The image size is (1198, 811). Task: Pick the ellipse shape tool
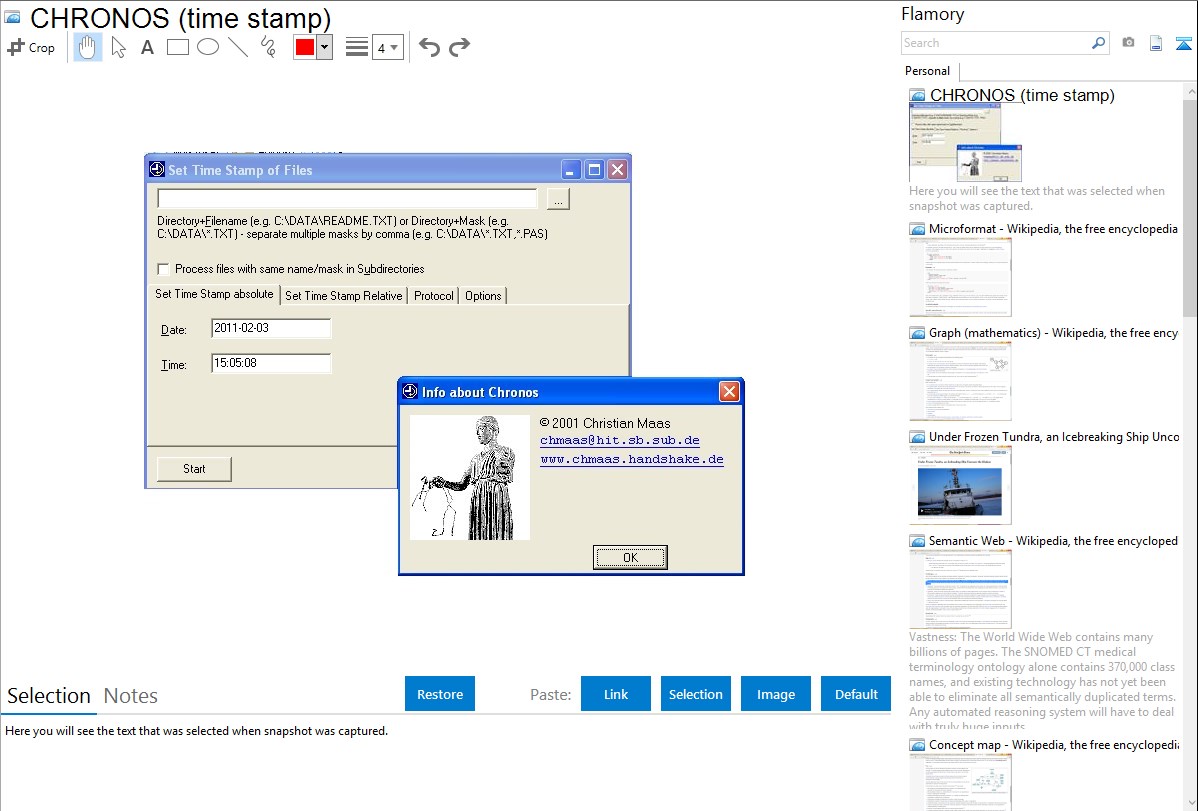[x=208, y=47]
